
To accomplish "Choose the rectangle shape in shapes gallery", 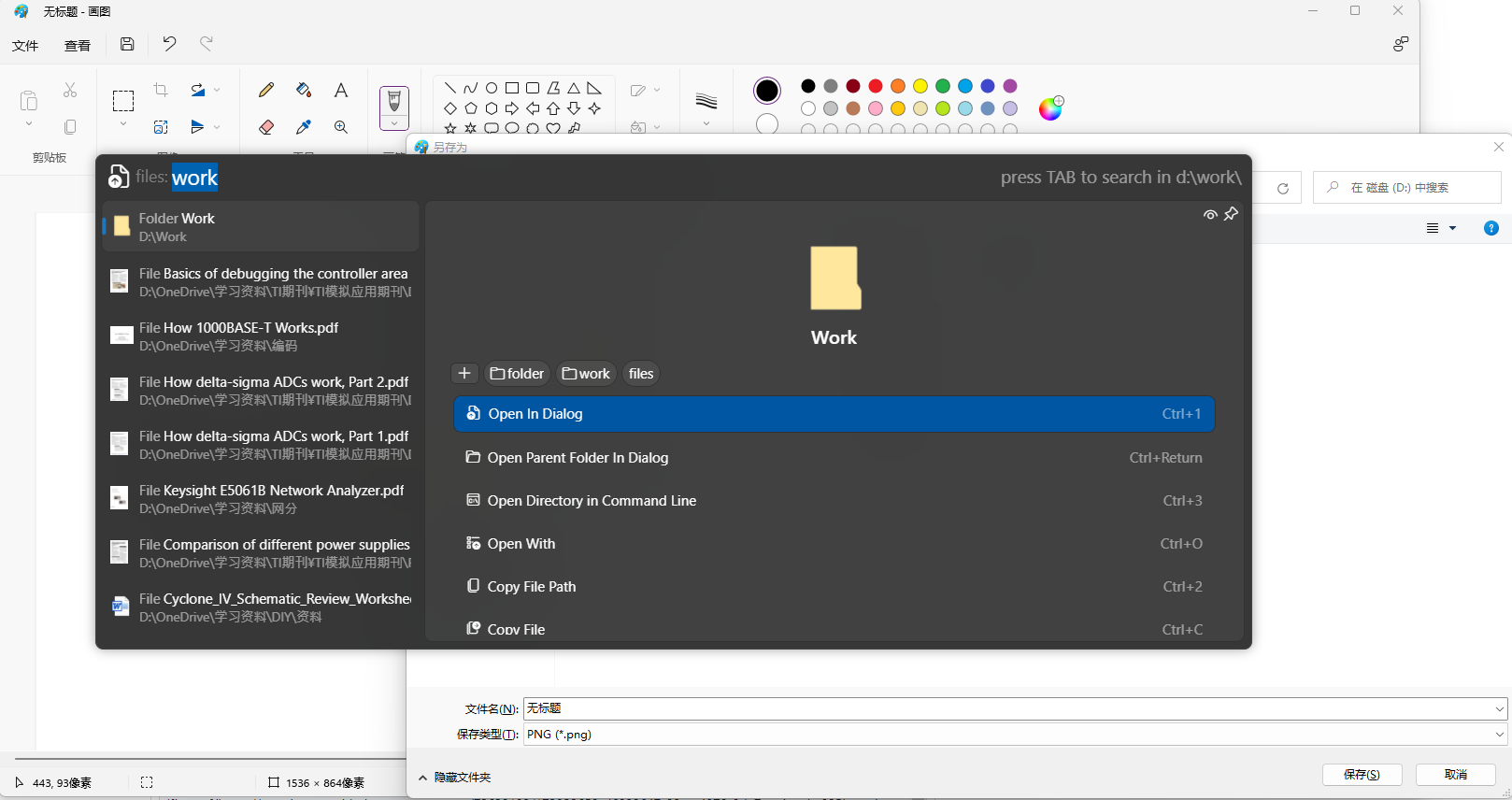I will [x=512, y=88].
